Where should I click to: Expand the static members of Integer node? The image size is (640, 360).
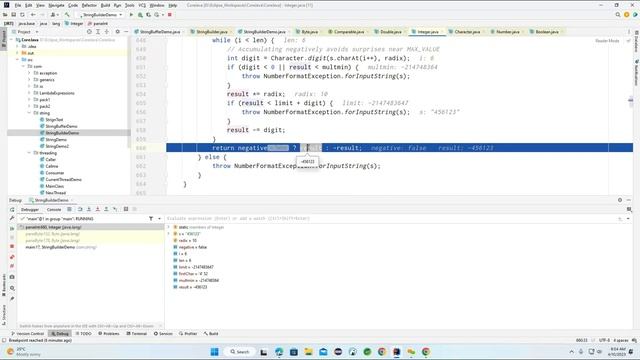tap(169, 227)
